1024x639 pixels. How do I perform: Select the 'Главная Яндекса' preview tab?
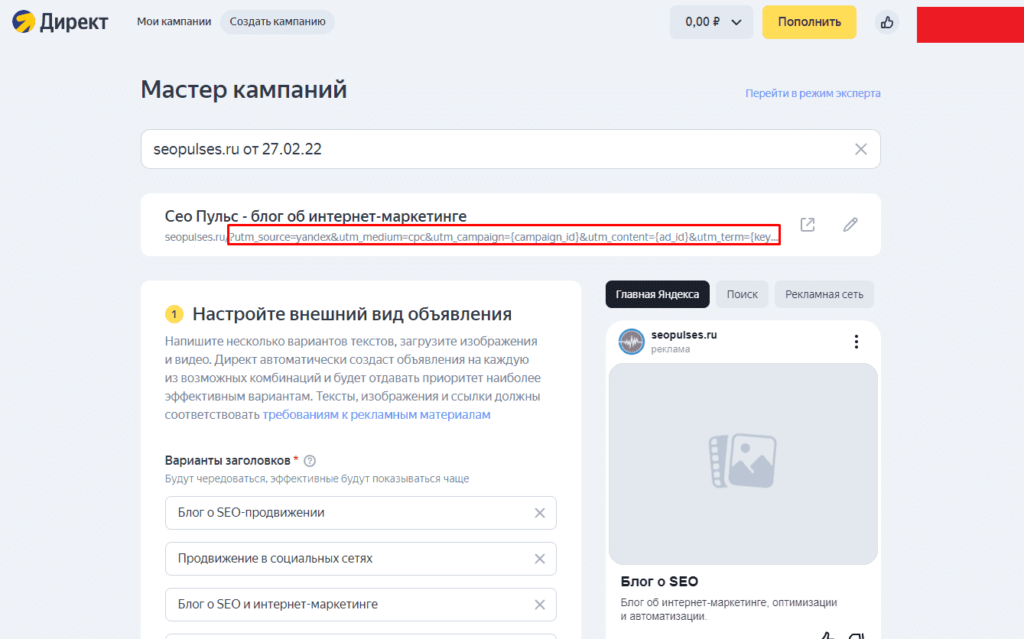[x=657, y=295]
